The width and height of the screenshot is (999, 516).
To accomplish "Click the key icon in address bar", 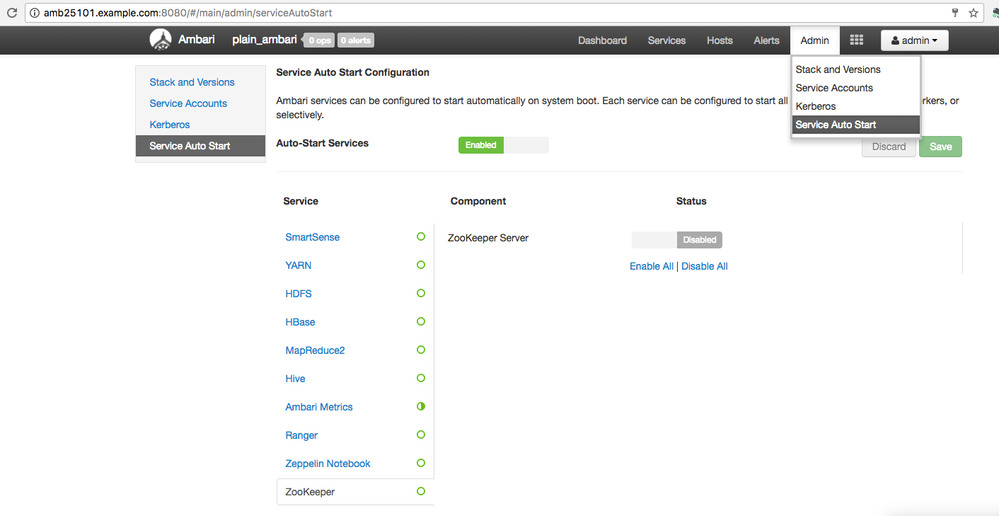I will coord(955,13).
